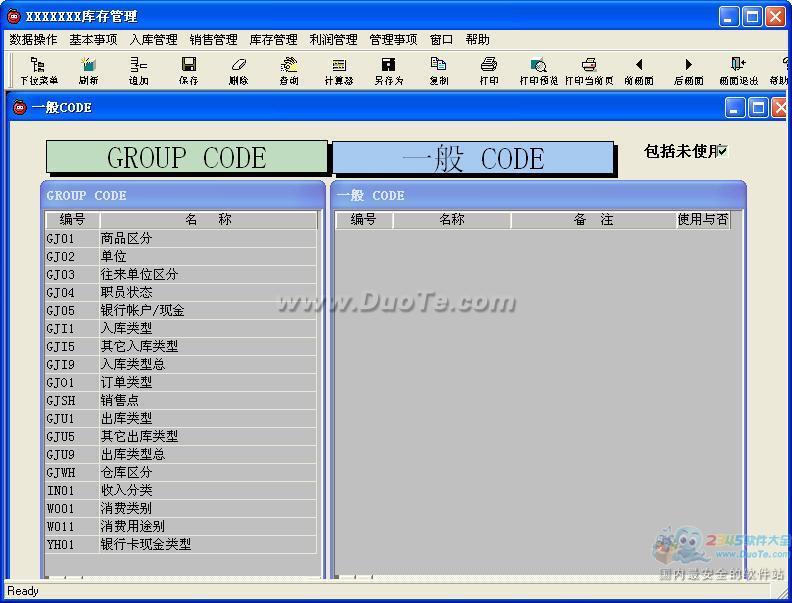
Task: Select the W001 消费类别 row
Action: coord(181,509)
